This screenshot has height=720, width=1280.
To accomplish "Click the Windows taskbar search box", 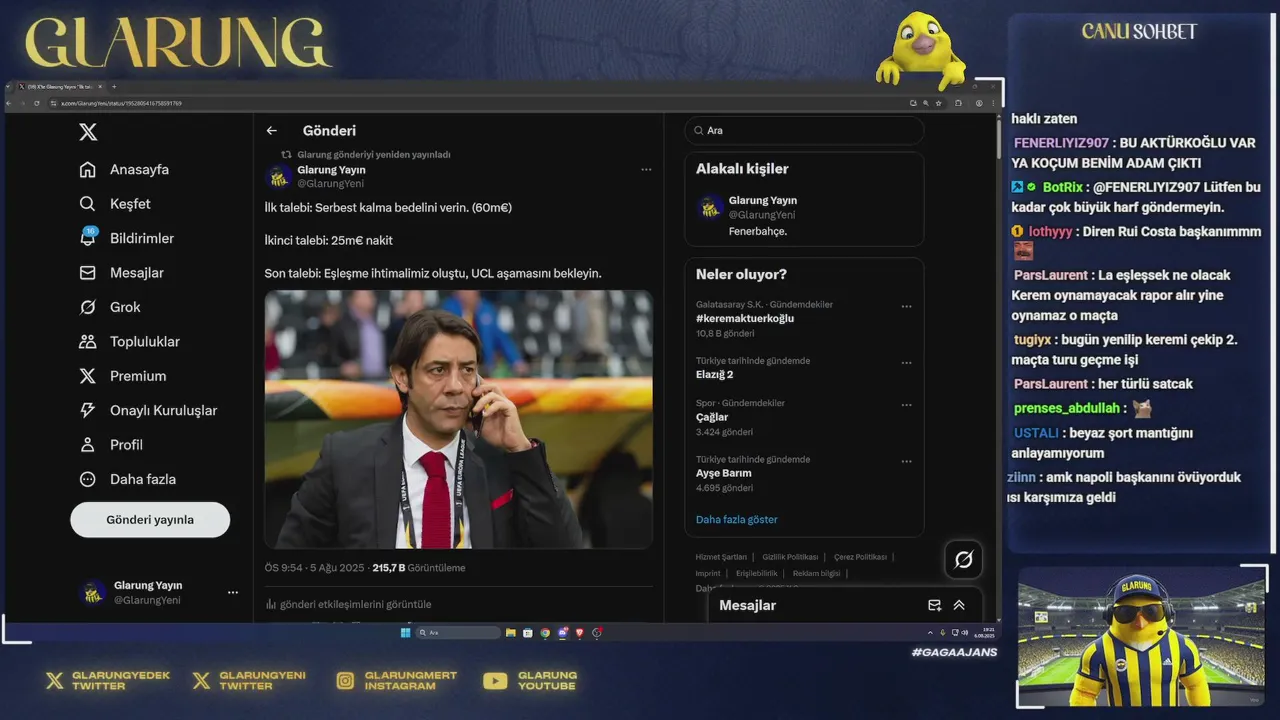I will tap(458, 632).
